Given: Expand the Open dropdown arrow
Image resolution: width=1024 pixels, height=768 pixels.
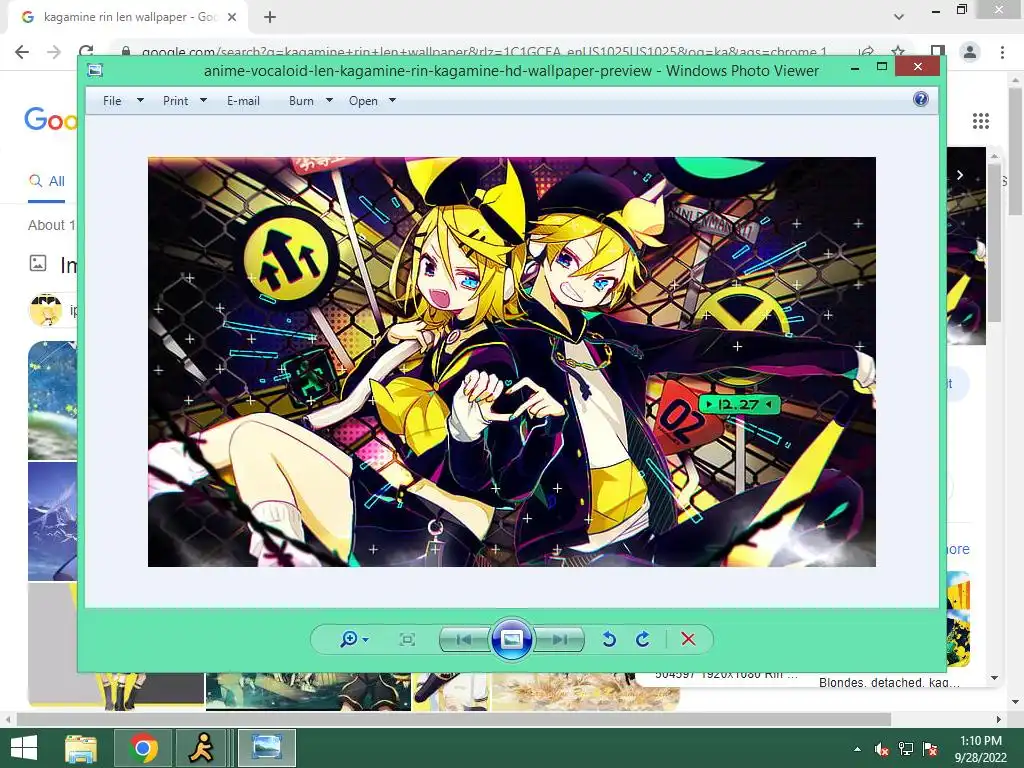Looking at the screenshot, I should [x=392, y=101].
